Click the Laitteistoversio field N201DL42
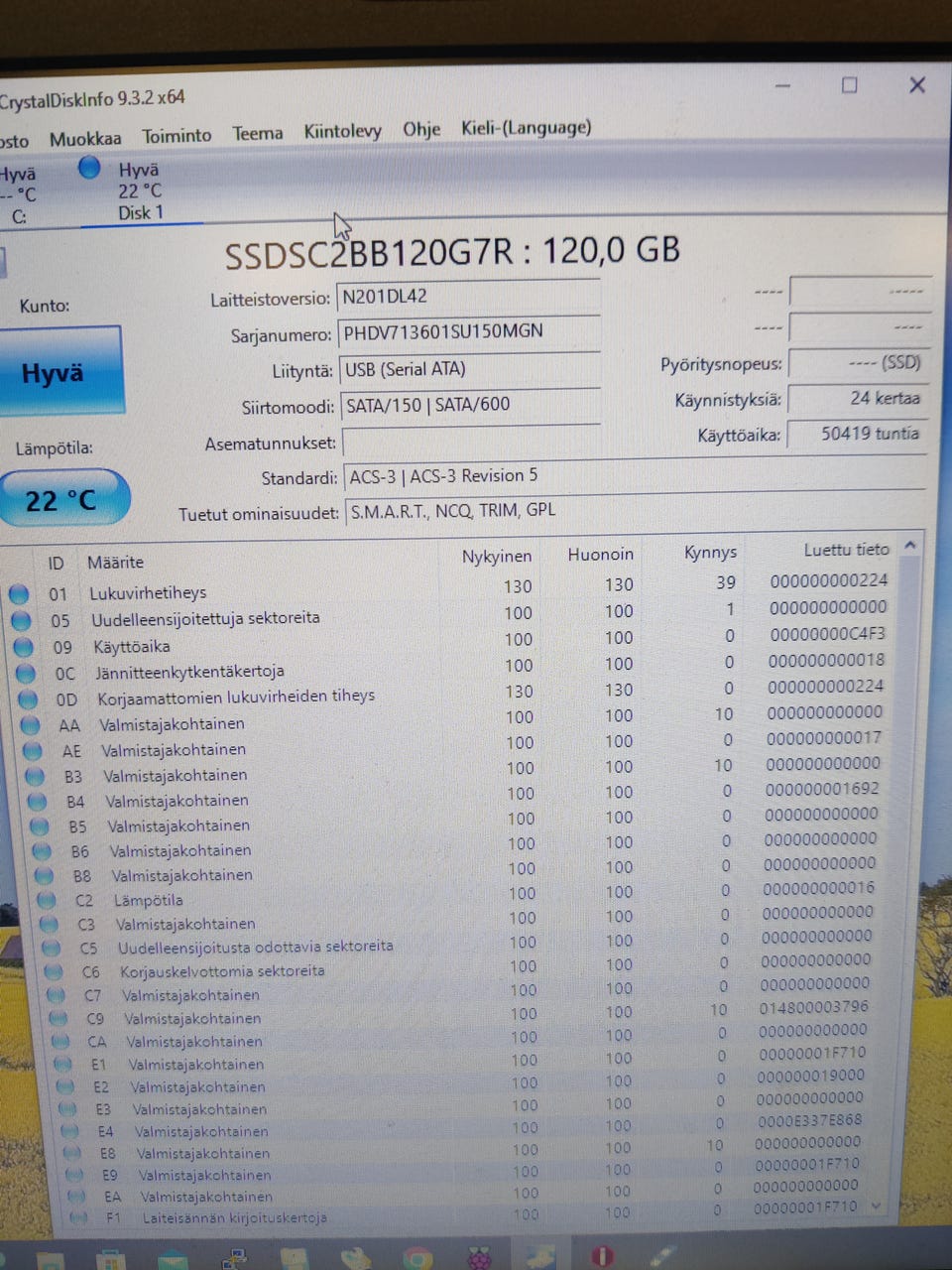The image size is (952, 1270). click(x=469, y=296)
